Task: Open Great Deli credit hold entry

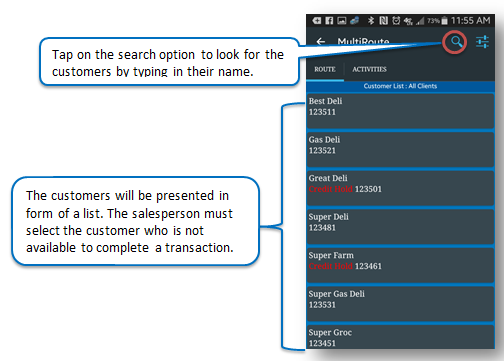Action: [x=400, y=188]
